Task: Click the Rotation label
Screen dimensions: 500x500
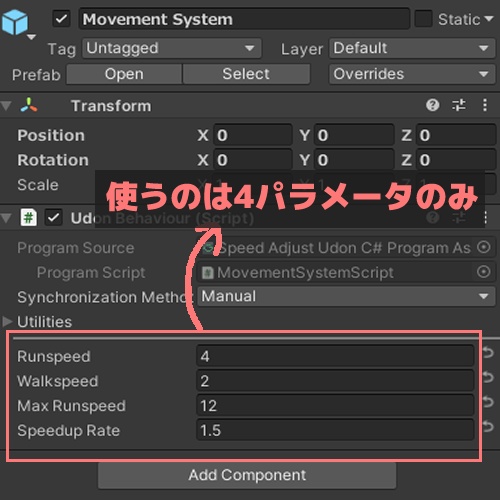Action: [x=53, y=160]
